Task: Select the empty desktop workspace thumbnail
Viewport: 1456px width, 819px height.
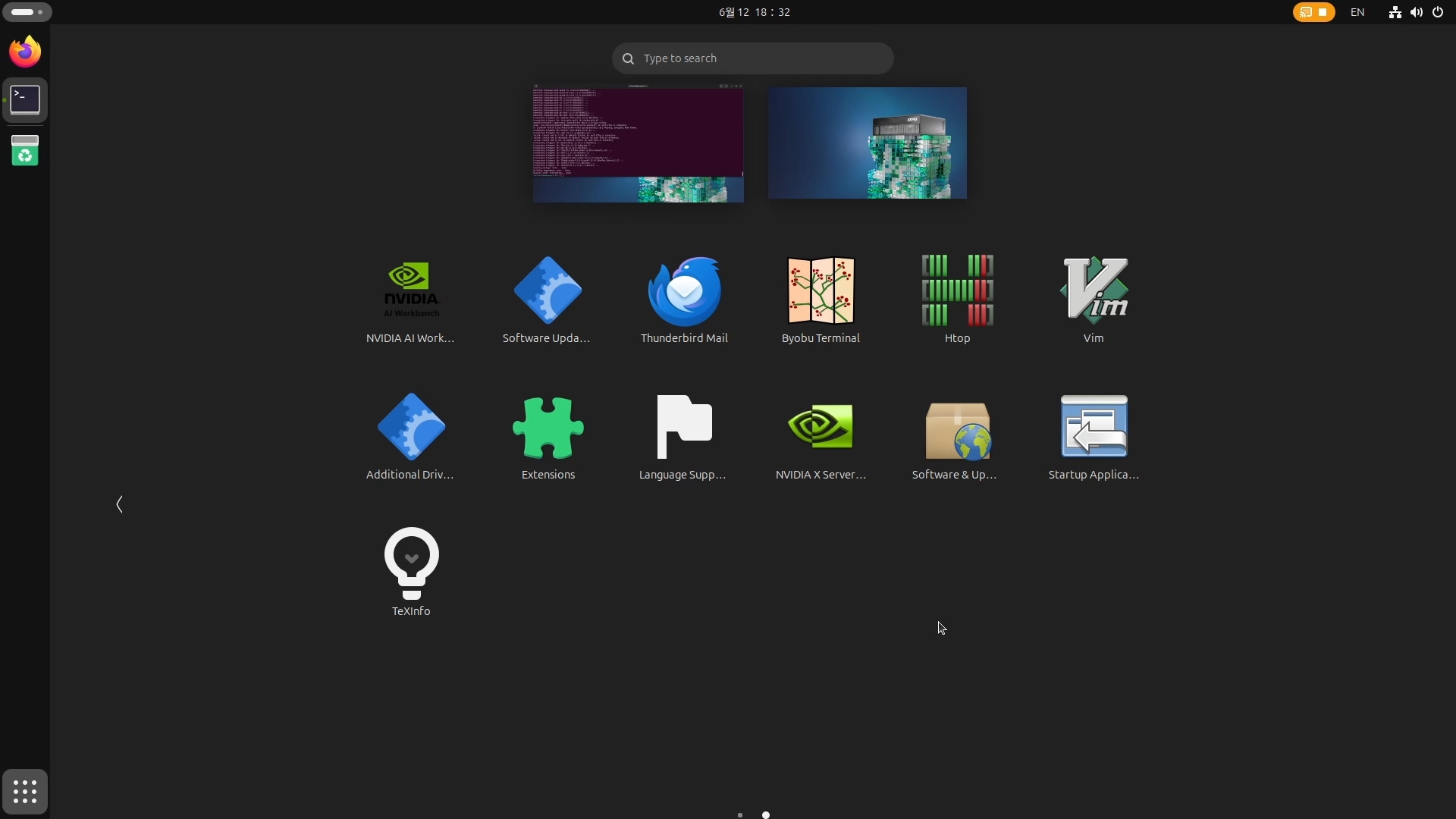Action: (868, 143)
